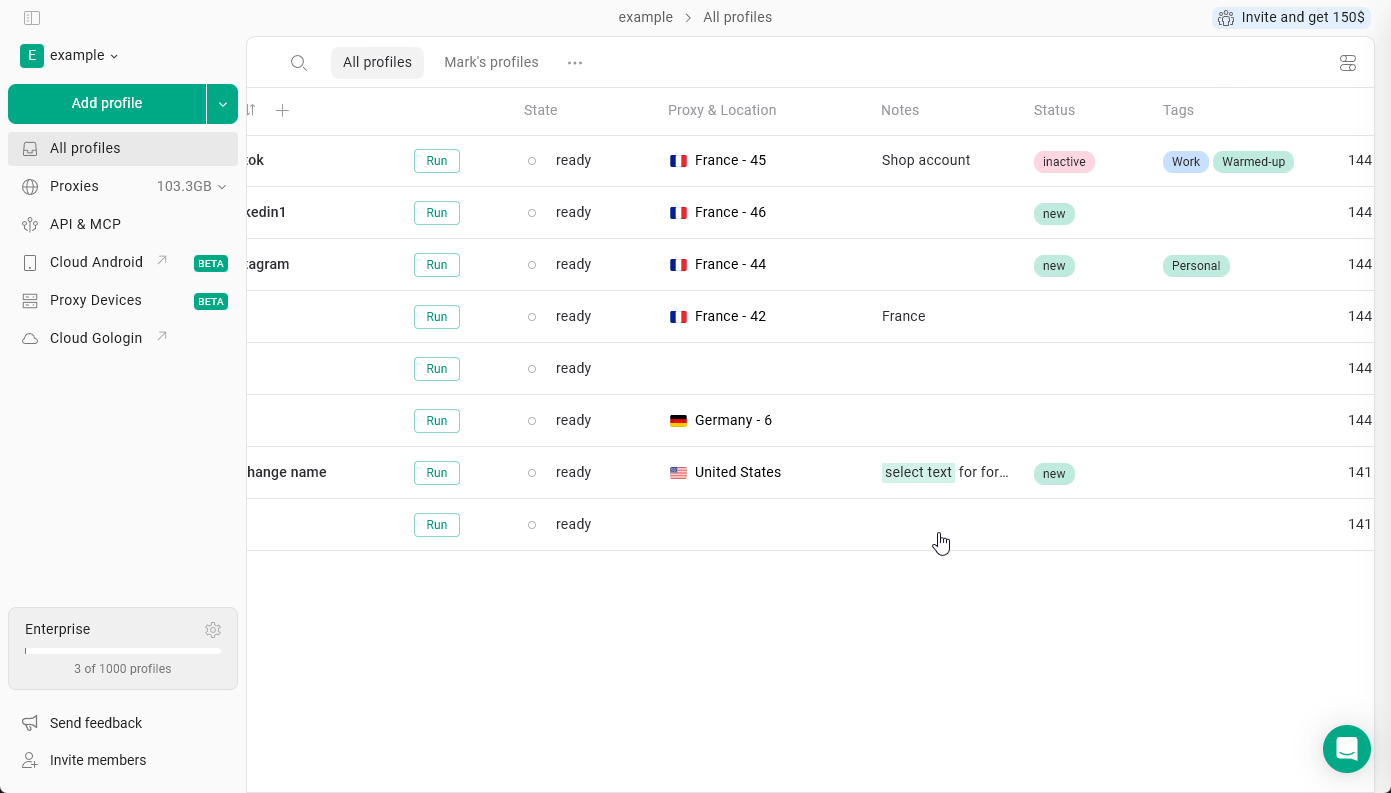Screen dimensions: 1391x793
Task: Run the Germany - 6 profile
Action: 437,421
